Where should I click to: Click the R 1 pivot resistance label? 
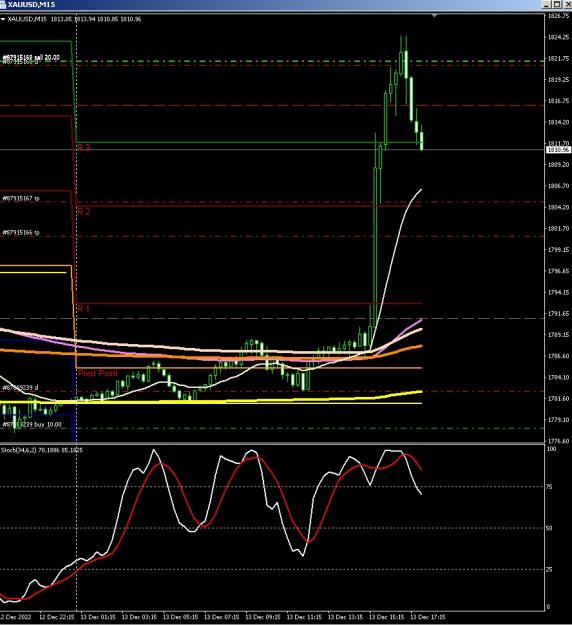(x=84, y=309)
